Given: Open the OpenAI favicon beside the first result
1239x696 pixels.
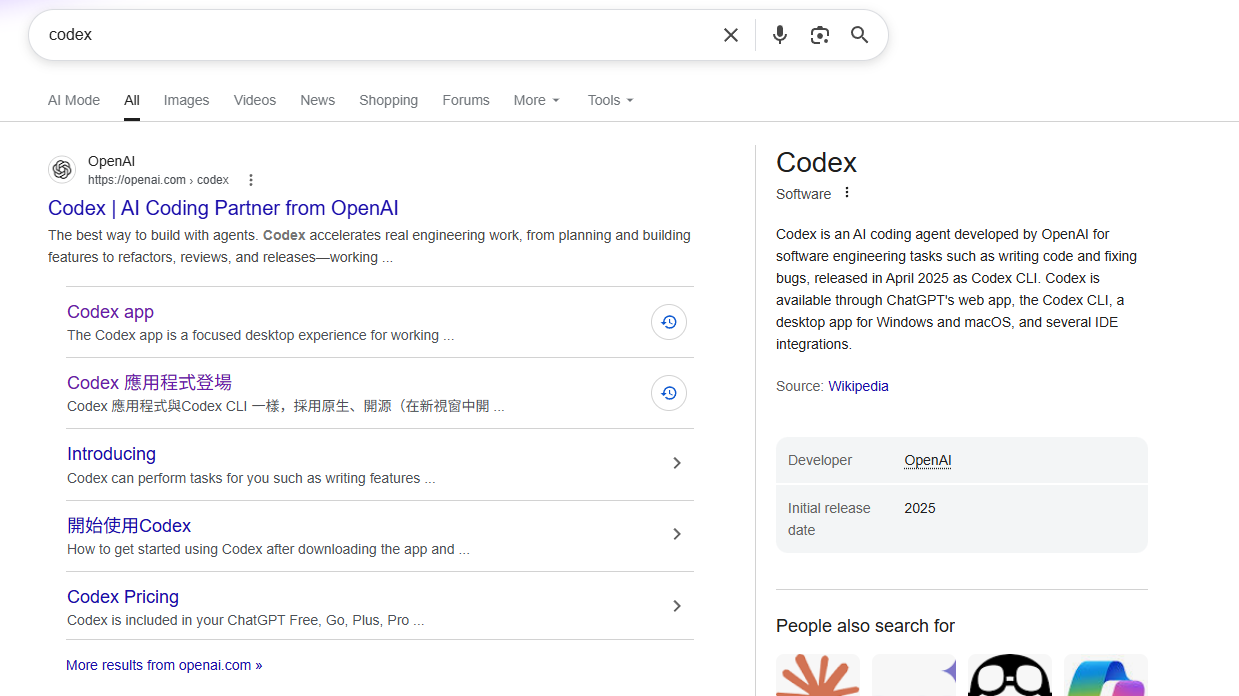Looking at the screenshot, I should [x=62, y=170].
